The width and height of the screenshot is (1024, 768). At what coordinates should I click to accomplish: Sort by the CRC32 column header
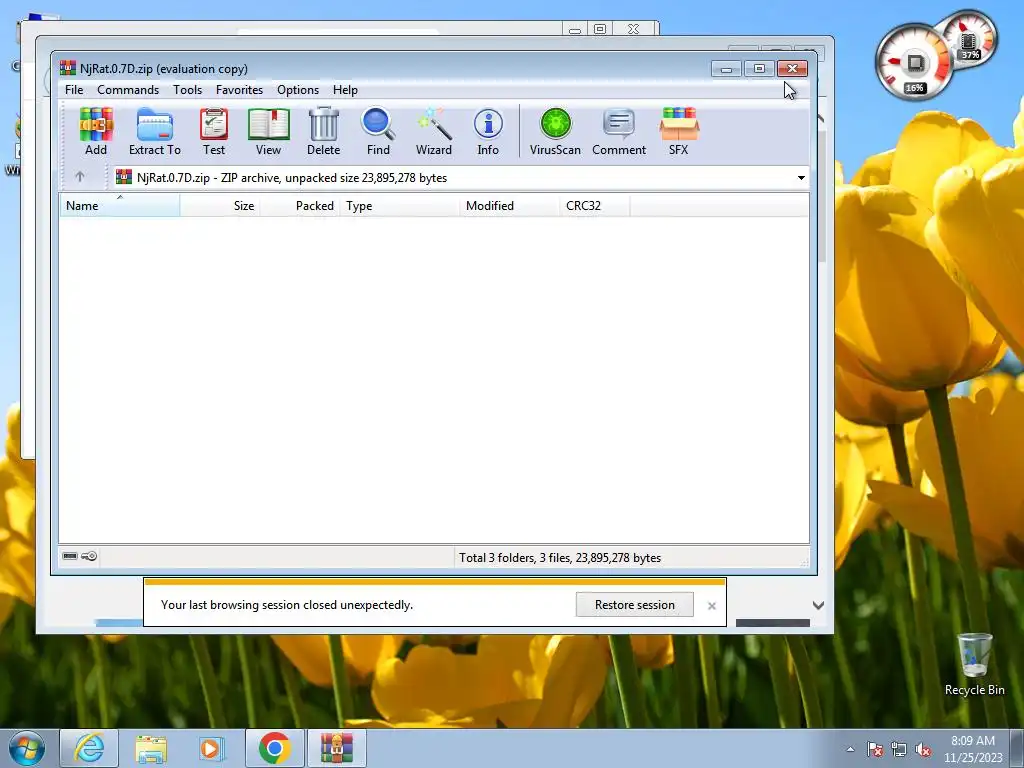(594, 206)
